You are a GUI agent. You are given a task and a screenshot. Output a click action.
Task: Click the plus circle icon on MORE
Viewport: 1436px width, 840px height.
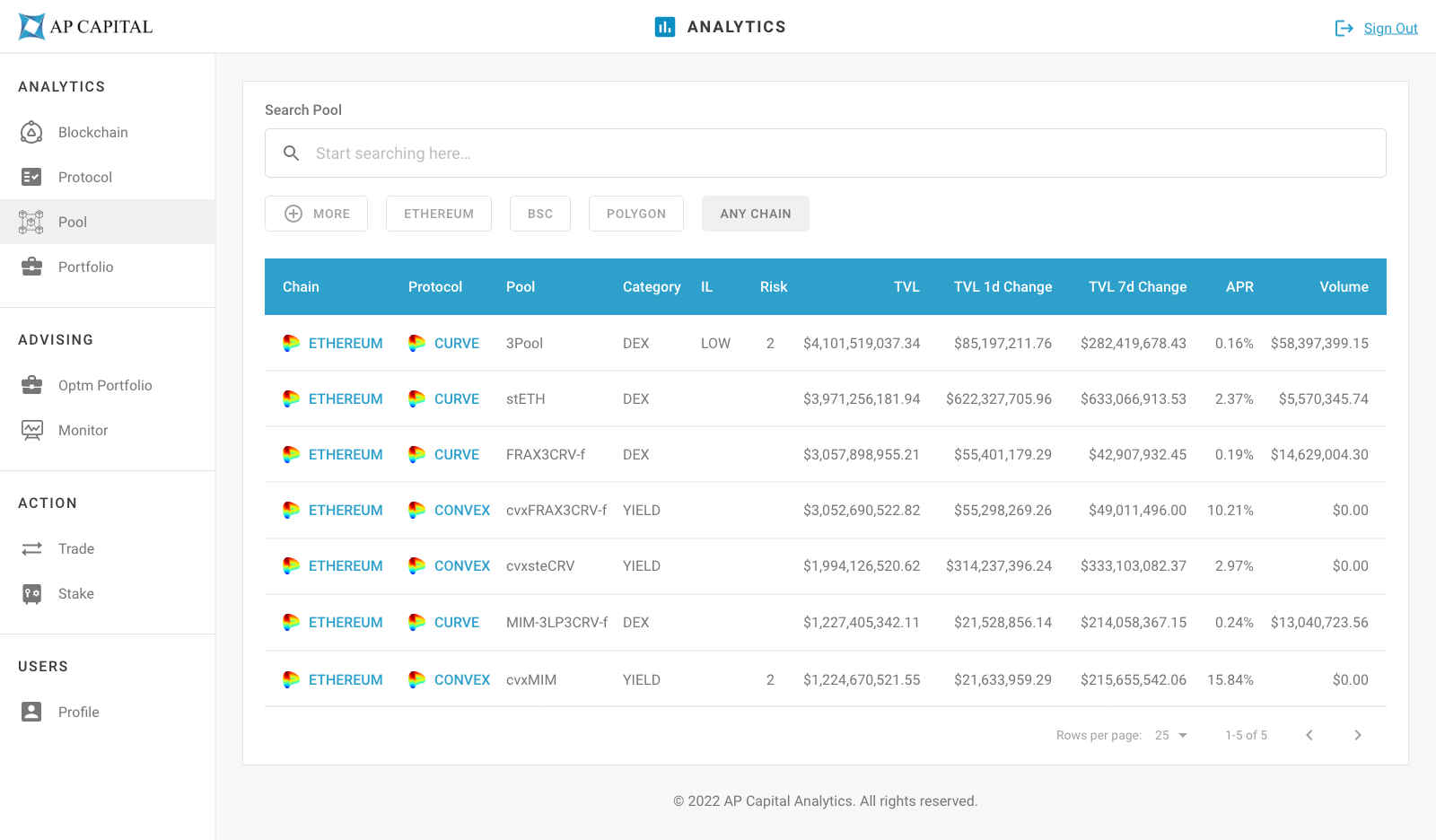pyautogui.click(x=293, y=214)
